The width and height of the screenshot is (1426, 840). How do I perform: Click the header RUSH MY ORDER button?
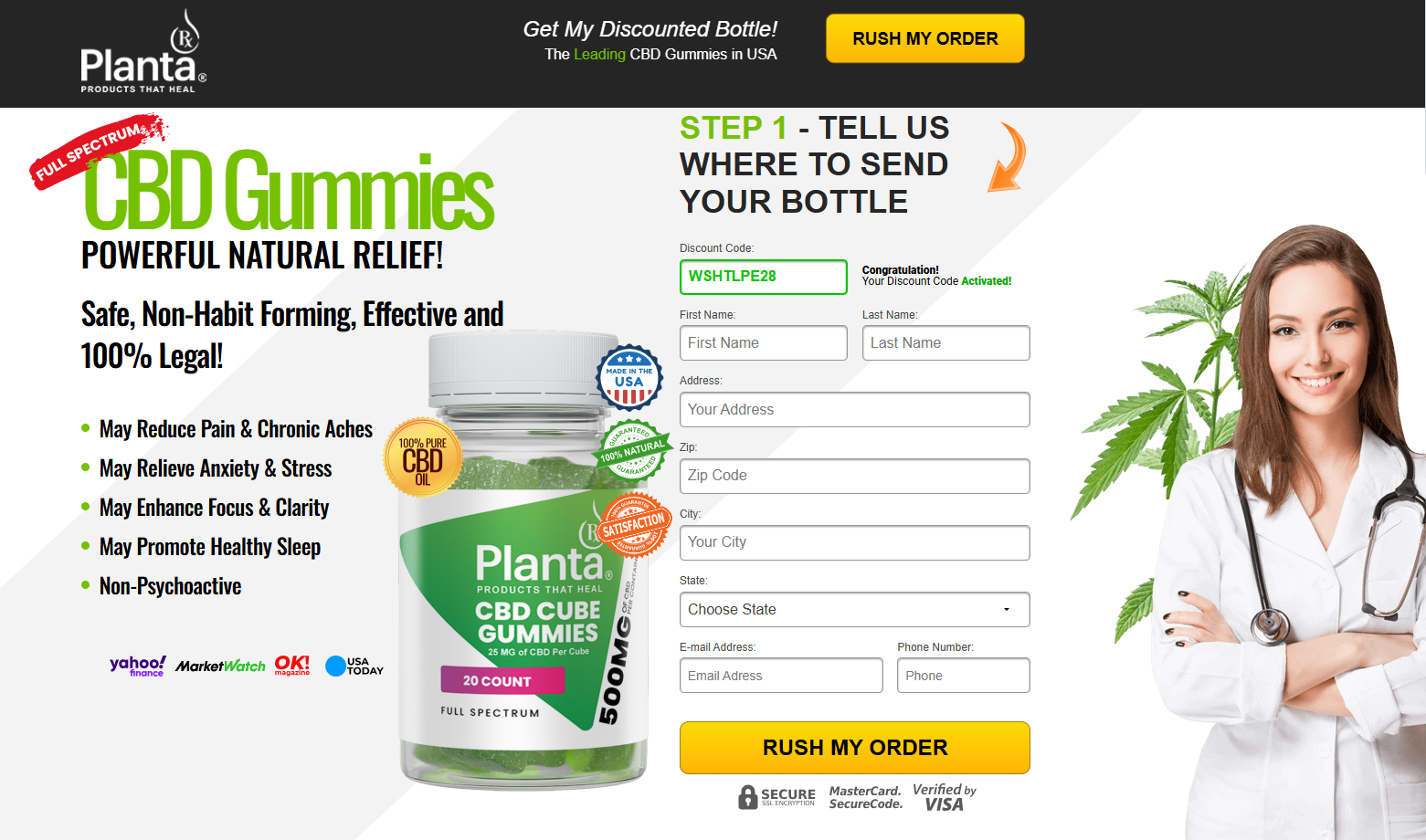coord(924,38)
